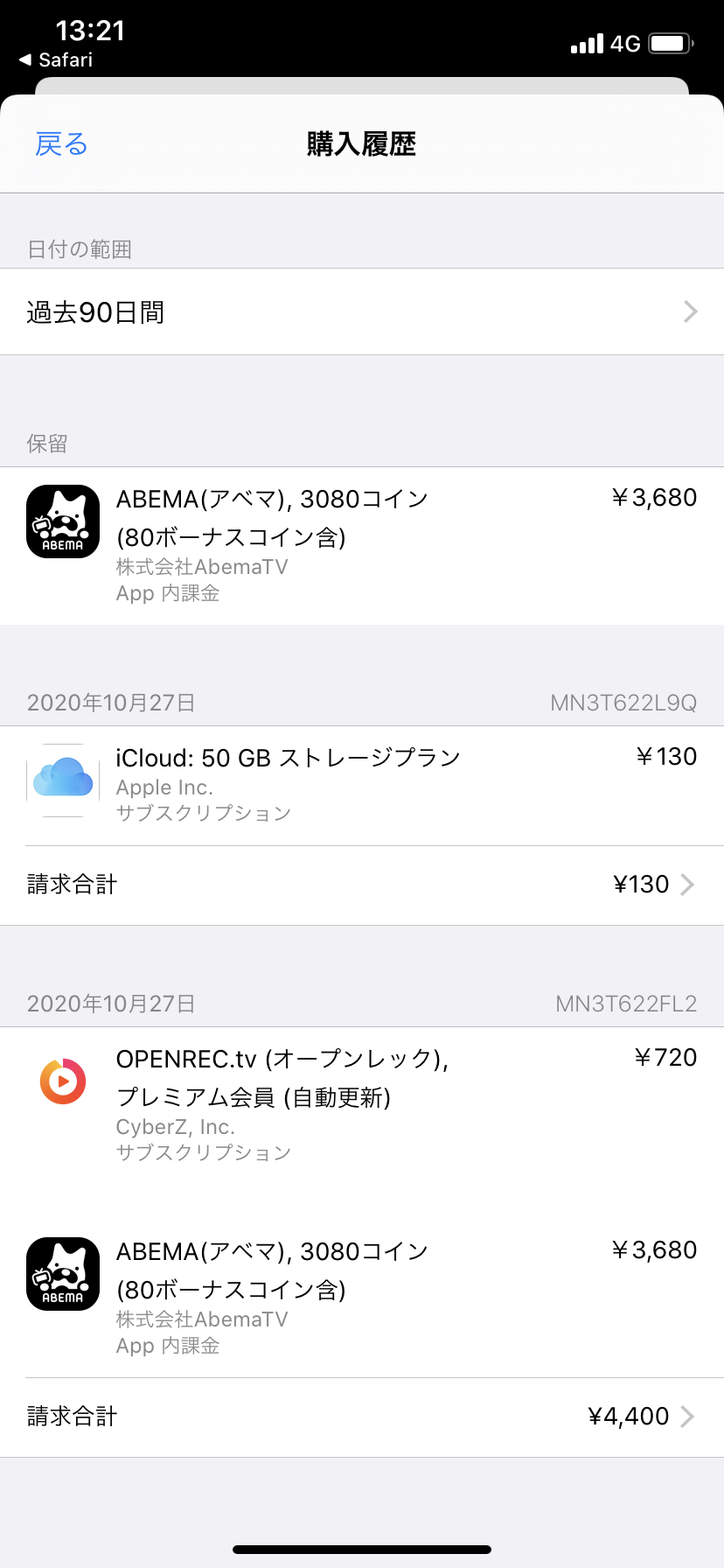724x1568 pixels.
Task: Tap order ID MN3T622L9Q
Action: (623, 703)
